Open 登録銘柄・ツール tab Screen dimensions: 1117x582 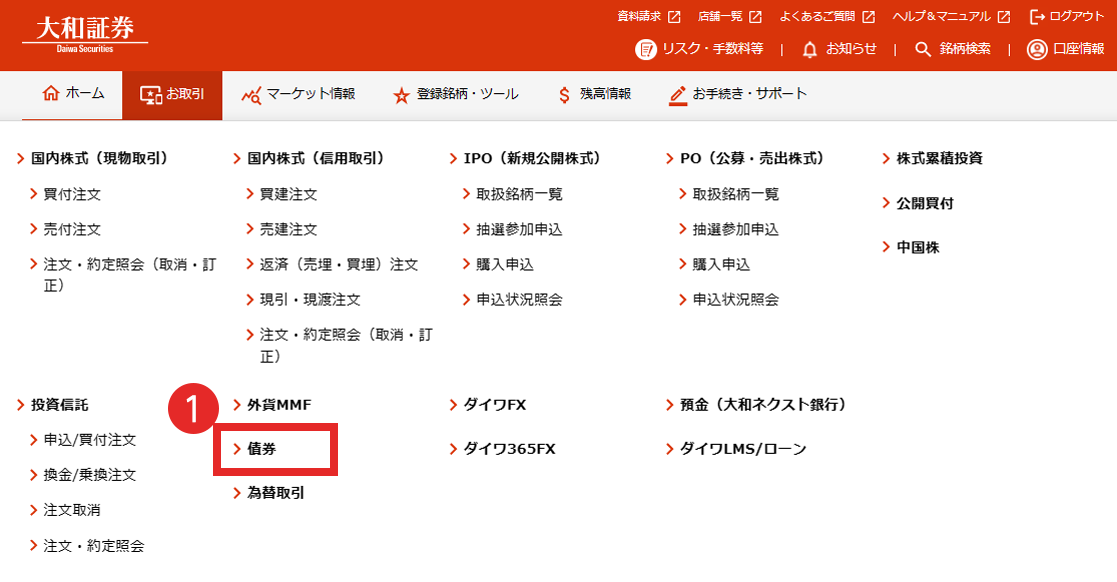456,95
